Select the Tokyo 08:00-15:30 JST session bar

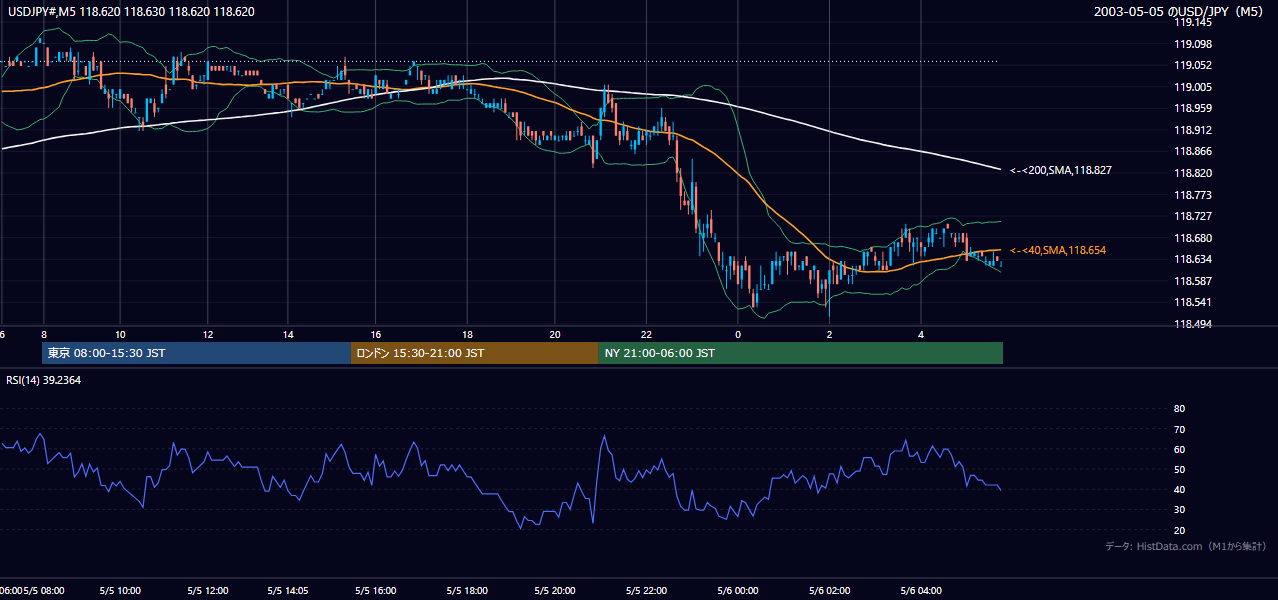(197, 353)
